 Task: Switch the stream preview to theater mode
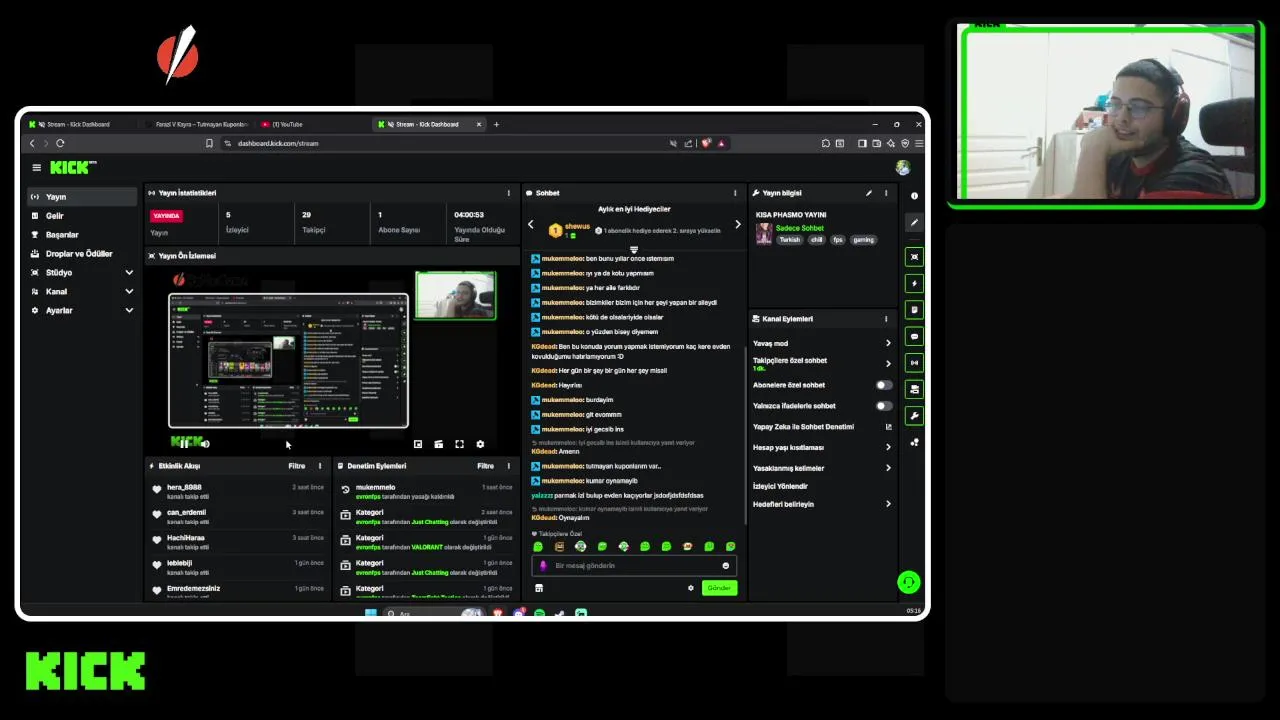[438, 444]
